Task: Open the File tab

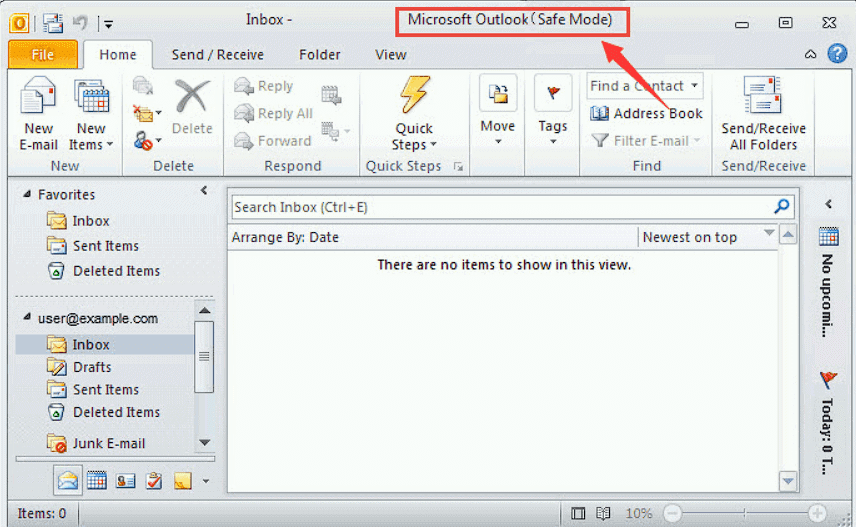Action: [43, 55]
